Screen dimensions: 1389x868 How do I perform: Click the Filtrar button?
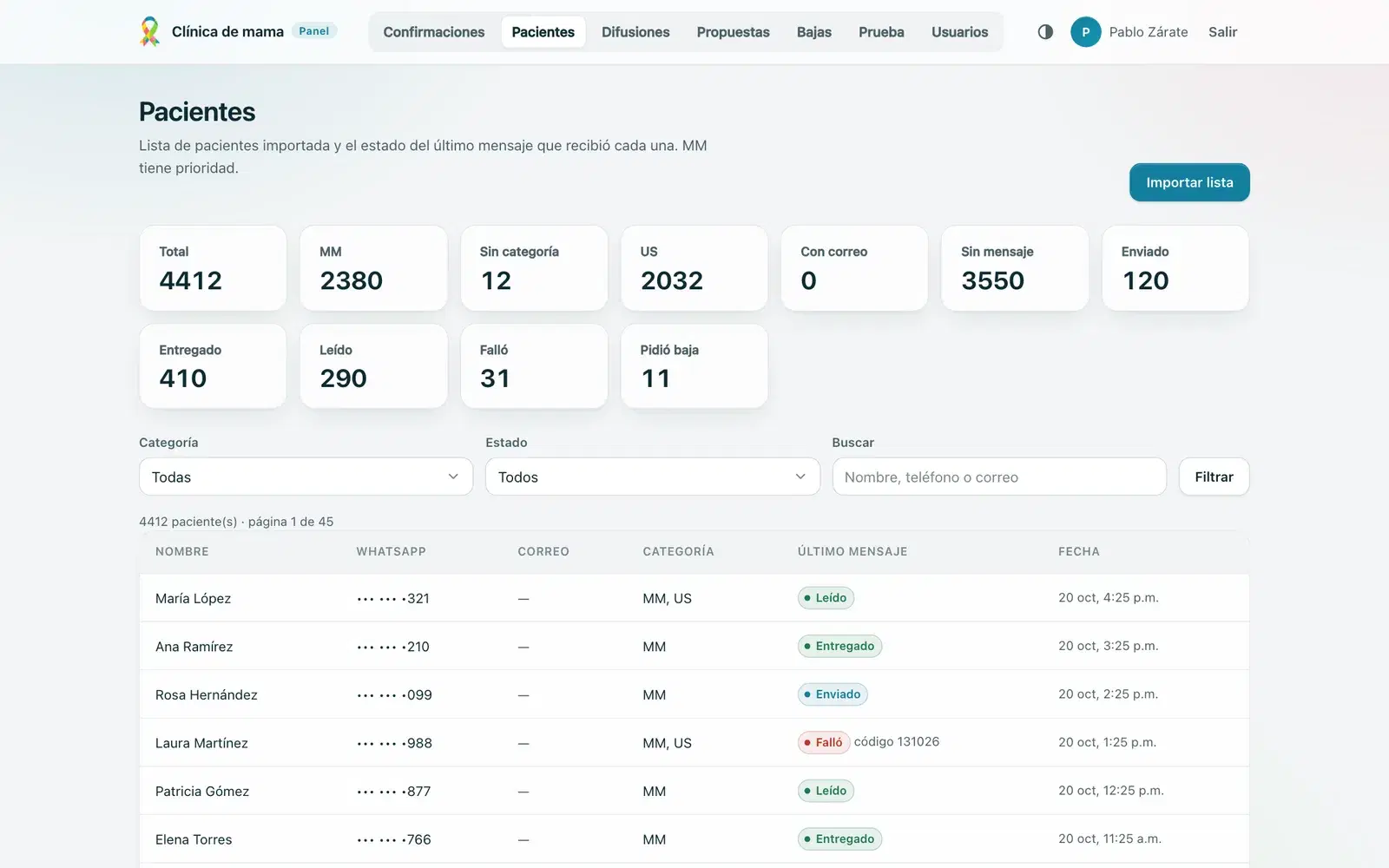[x=1214, y=477]
